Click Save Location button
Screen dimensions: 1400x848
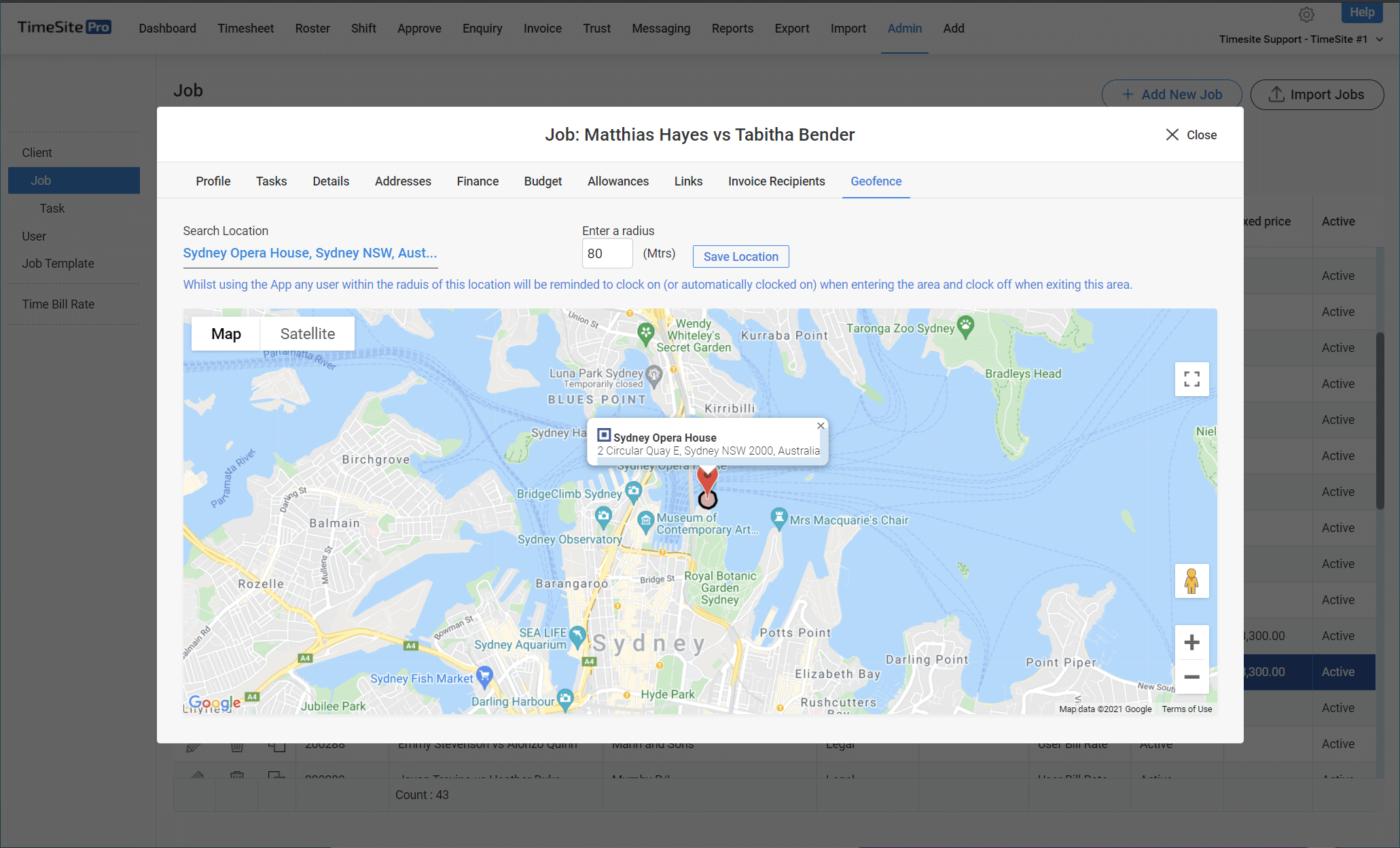[740, 257]
